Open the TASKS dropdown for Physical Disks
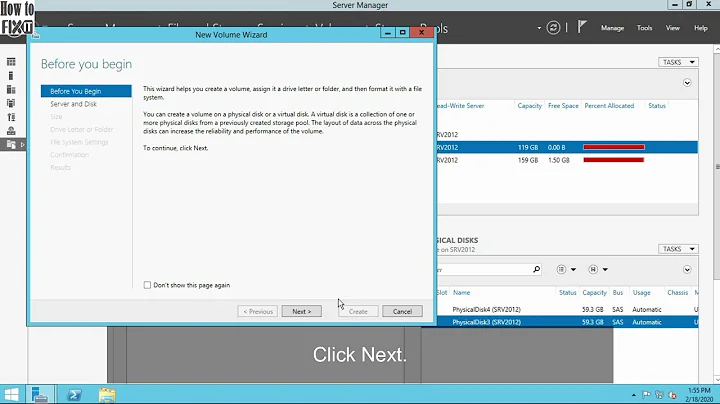Viewport: 720px width, 404px height. pyautogui.click(x=678, y=249)
